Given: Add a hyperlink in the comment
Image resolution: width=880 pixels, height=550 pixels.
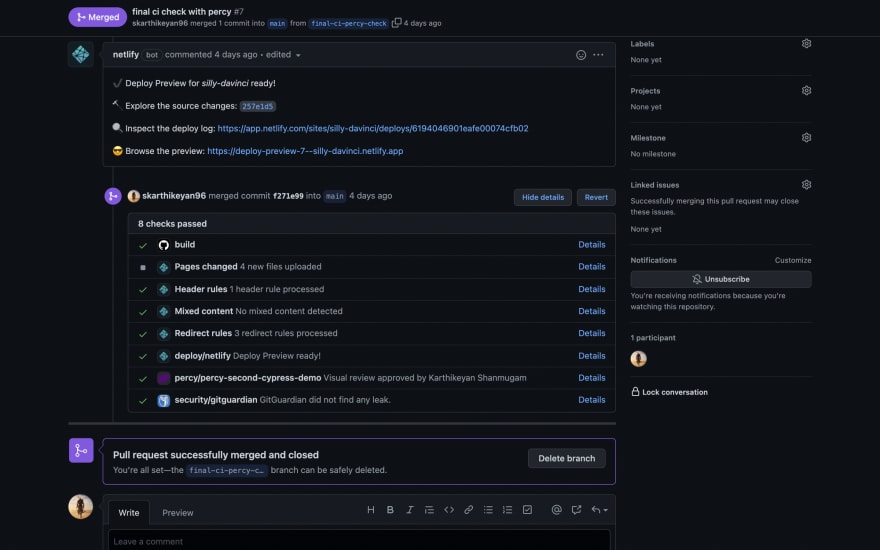Looking at the screenshot, I should (x=469, y=510).
